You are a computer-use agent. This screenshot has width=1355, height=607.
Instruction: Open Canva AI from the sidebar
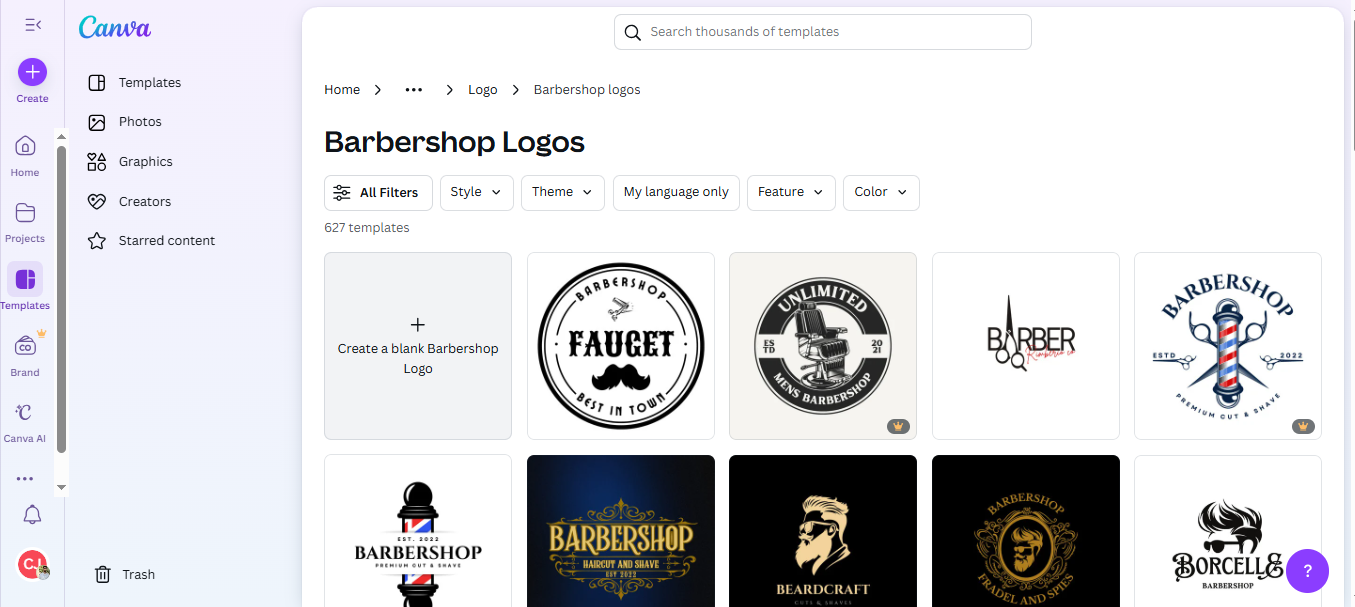24,420
